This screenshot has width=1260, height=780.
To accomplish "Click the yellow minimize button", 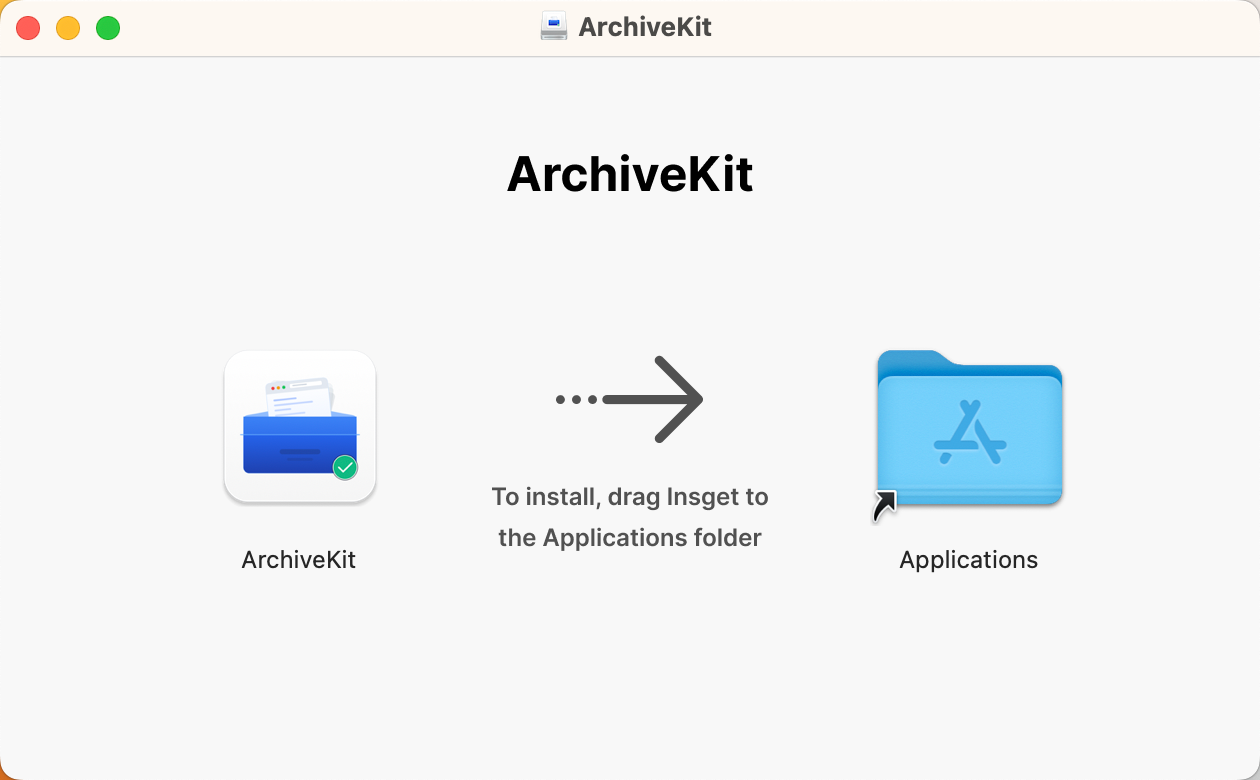I will tap(68, 28).
